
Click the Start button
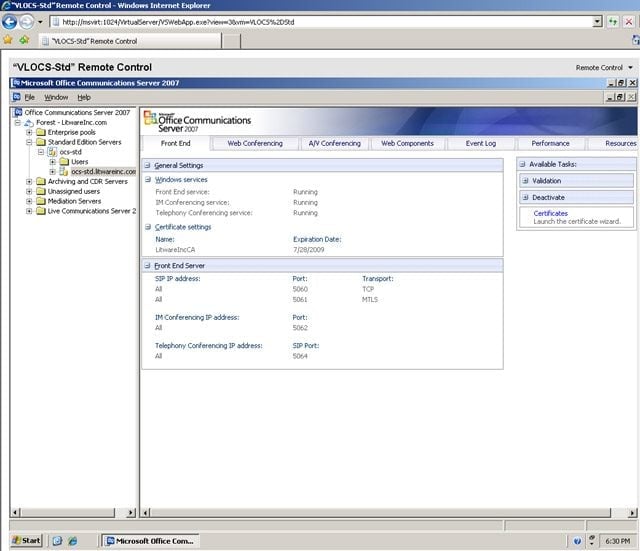click(27, 541)
